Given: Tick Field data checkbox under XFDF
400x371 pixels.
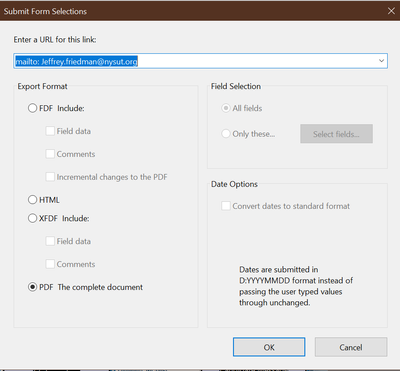Looking at the screenshot, I should (x=50, y=241).
